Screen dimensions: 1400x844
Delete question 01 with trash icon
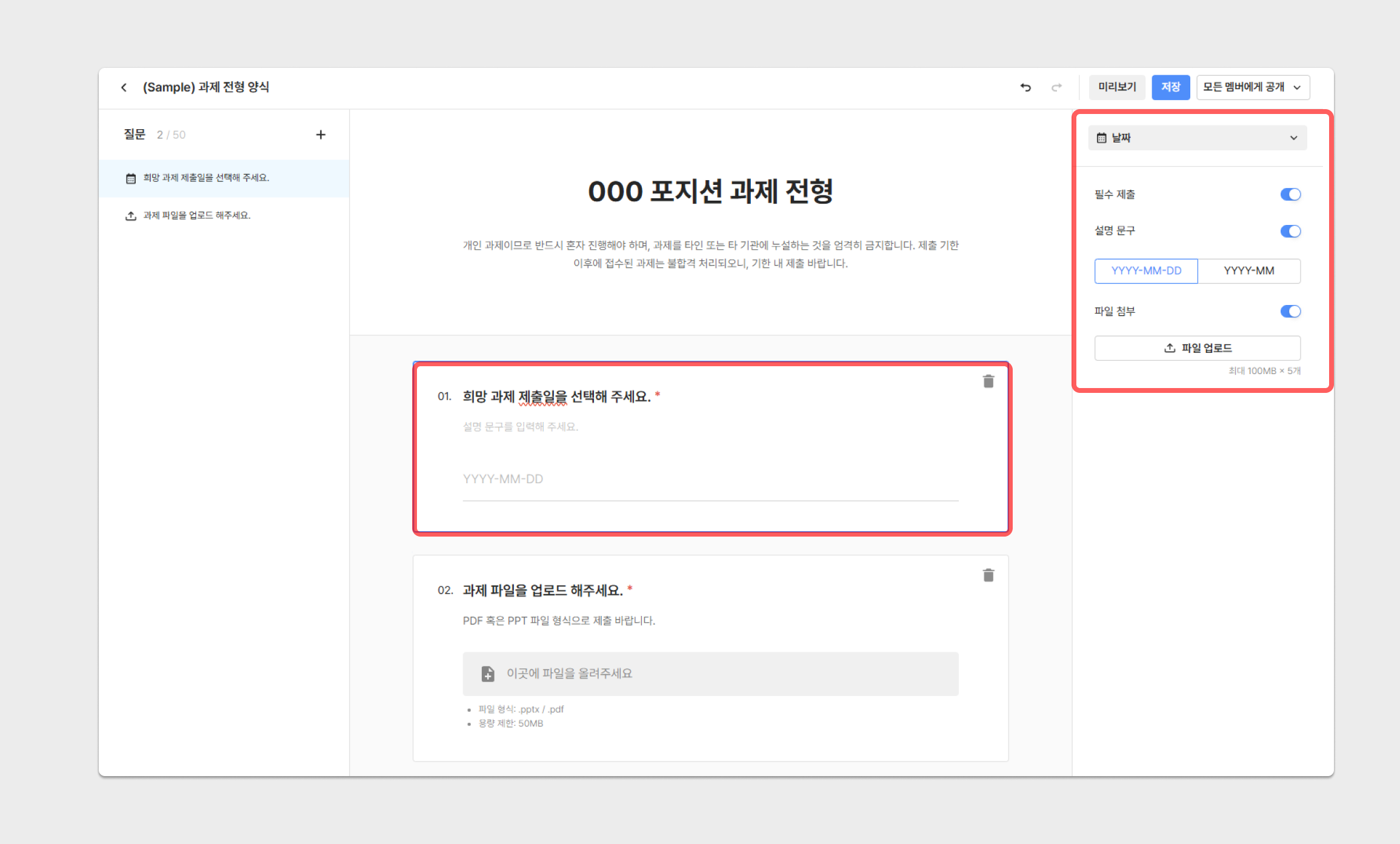point(988,381)
